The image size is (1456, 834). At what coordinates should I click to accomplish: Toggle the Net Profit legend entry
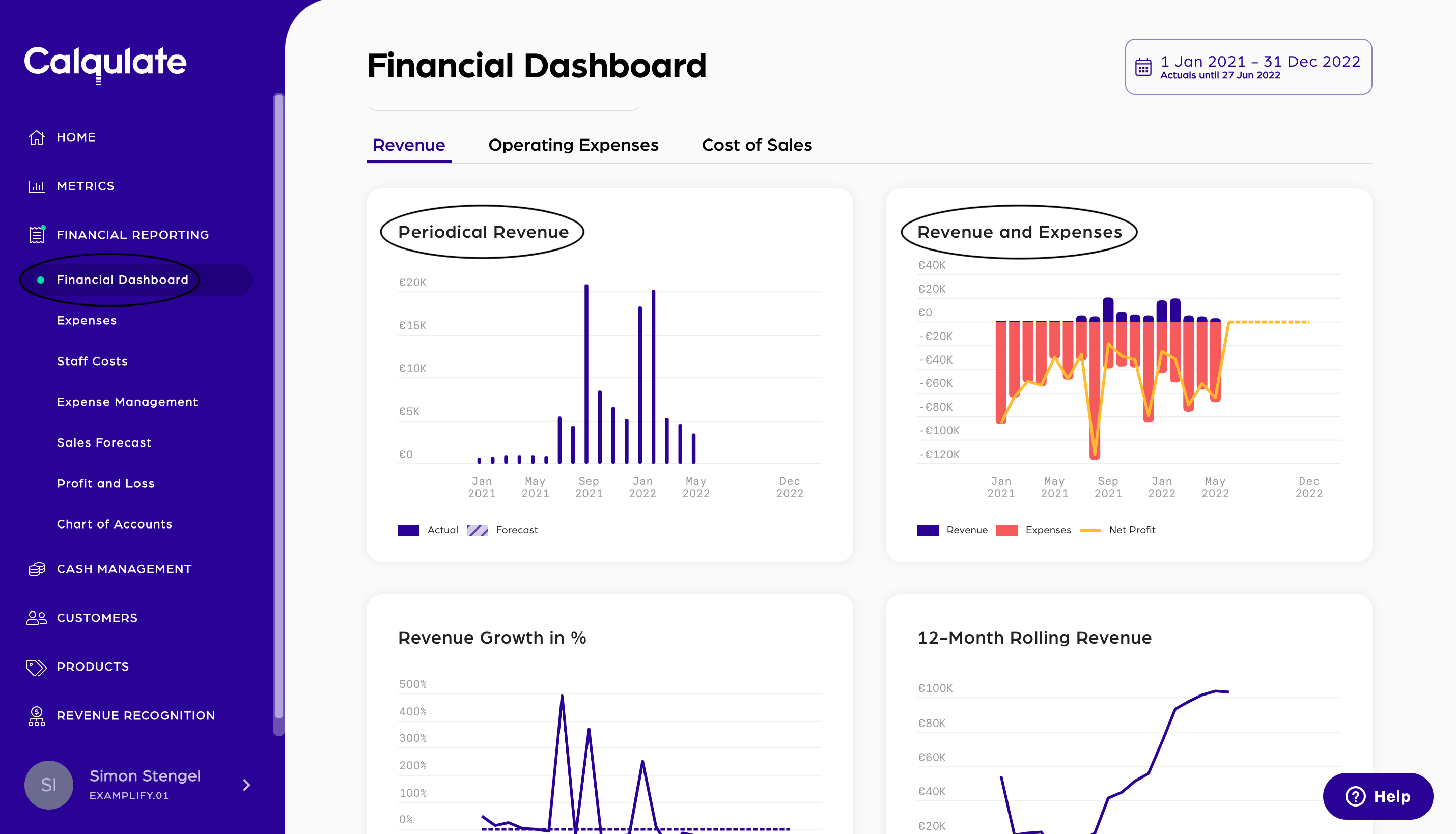(1131, 530)
